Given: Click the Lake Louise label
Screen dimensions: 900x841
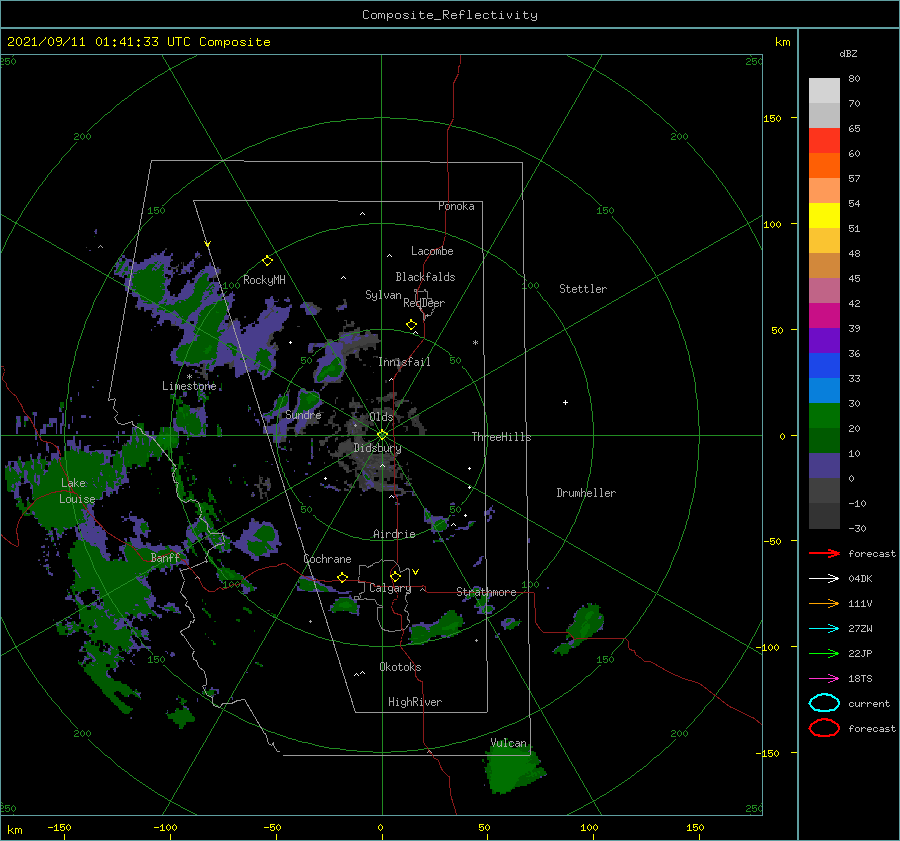Looking at the screenshot, I should tap(77, 491).
